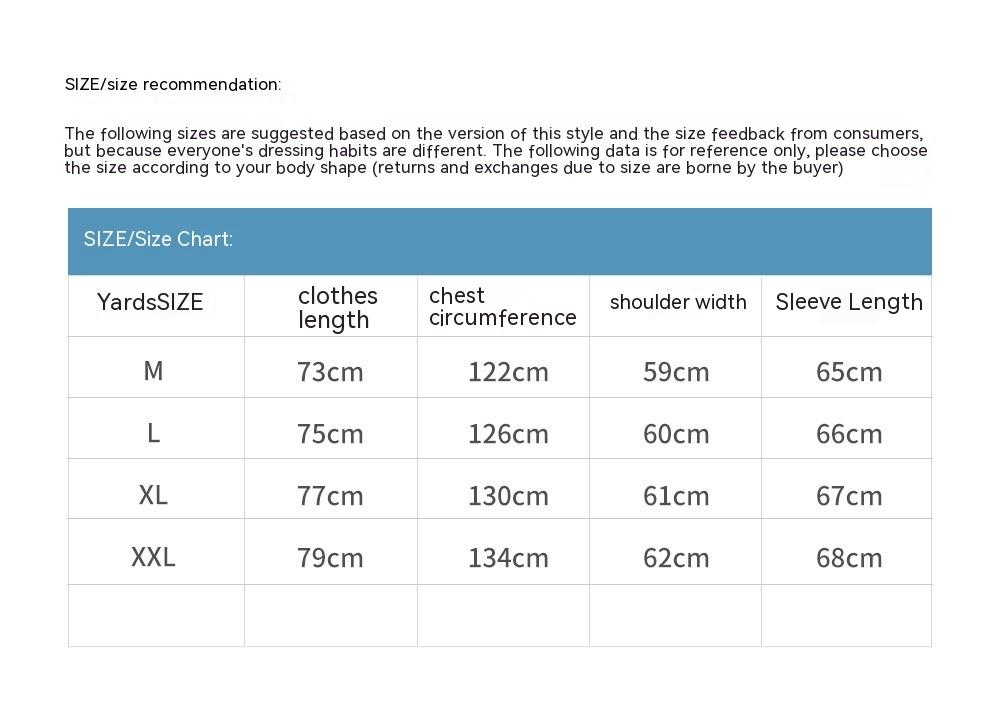Click the 130cm chest circumference cell
The image size is (1000, 708).
pyautogui.click(x=508, y=496)
